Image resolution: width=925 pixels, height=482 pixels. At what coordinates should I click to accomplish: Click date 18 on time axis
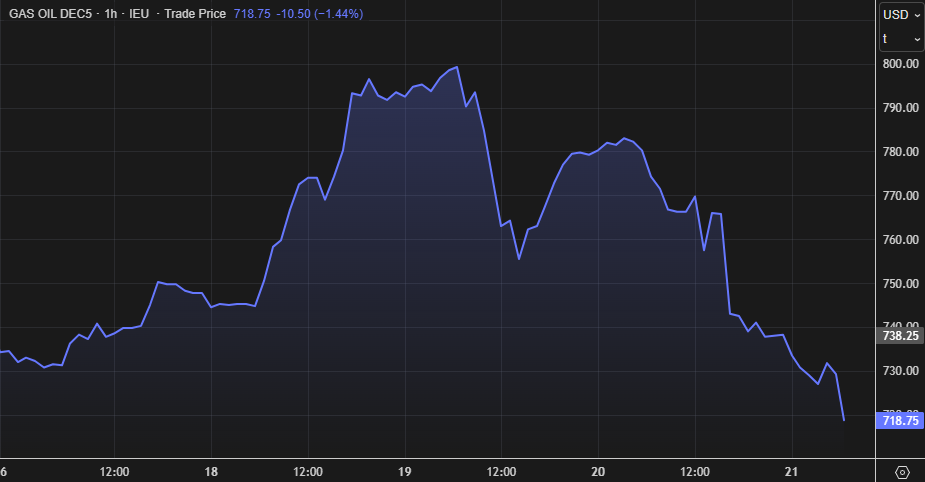click(211, 471)
